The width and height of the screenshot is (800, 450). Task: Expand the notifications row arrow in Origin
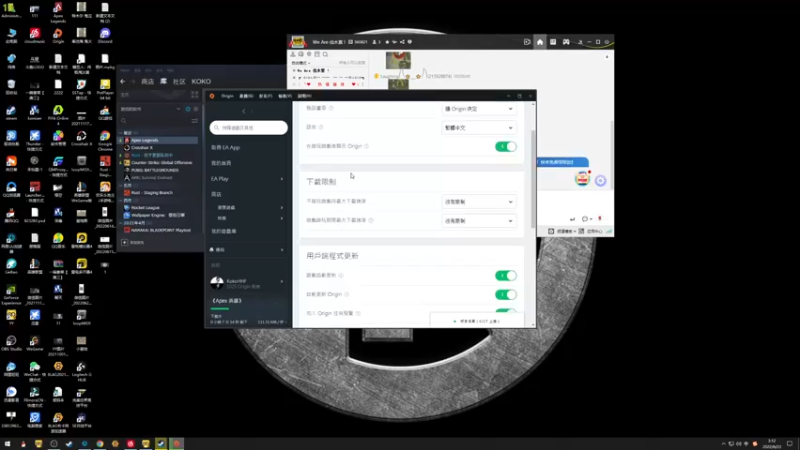click(x=282, y=249)
